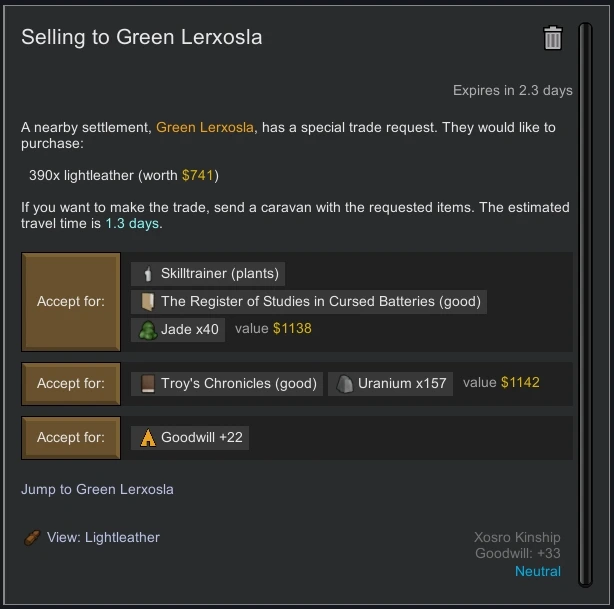Viewport: 614px width, 609px height.
Task: Jump to Green Lerxosla settlement
Action: 97,489
